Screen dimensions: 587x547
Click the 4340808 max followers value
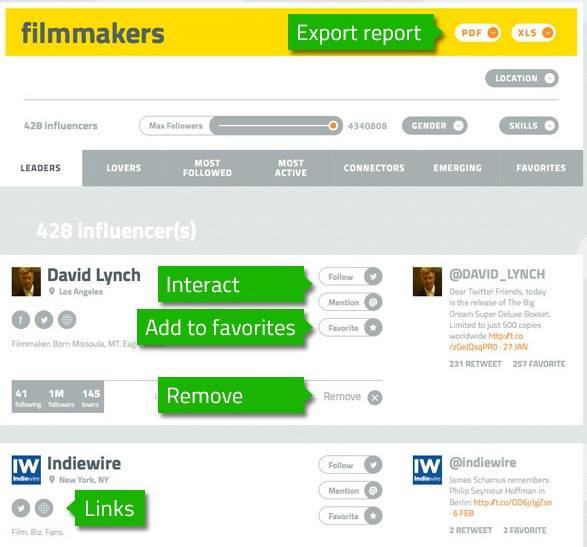pos(367,126)
